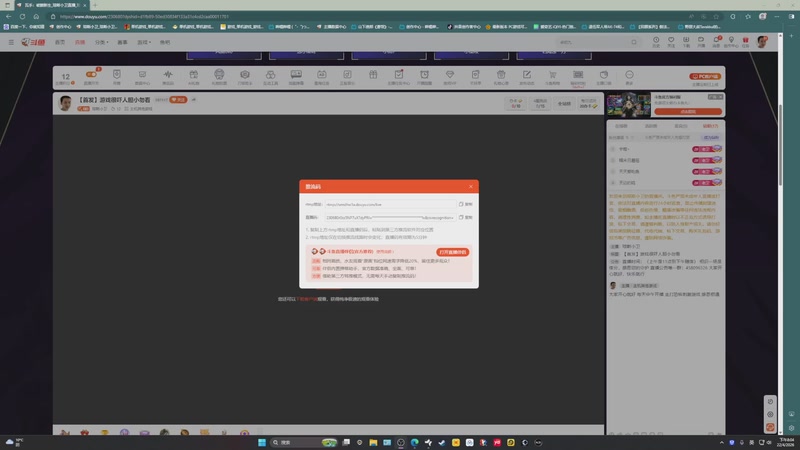Reload the page in the browser
Viewport: 800px width, 450px height.
click(x=22, y=16)
